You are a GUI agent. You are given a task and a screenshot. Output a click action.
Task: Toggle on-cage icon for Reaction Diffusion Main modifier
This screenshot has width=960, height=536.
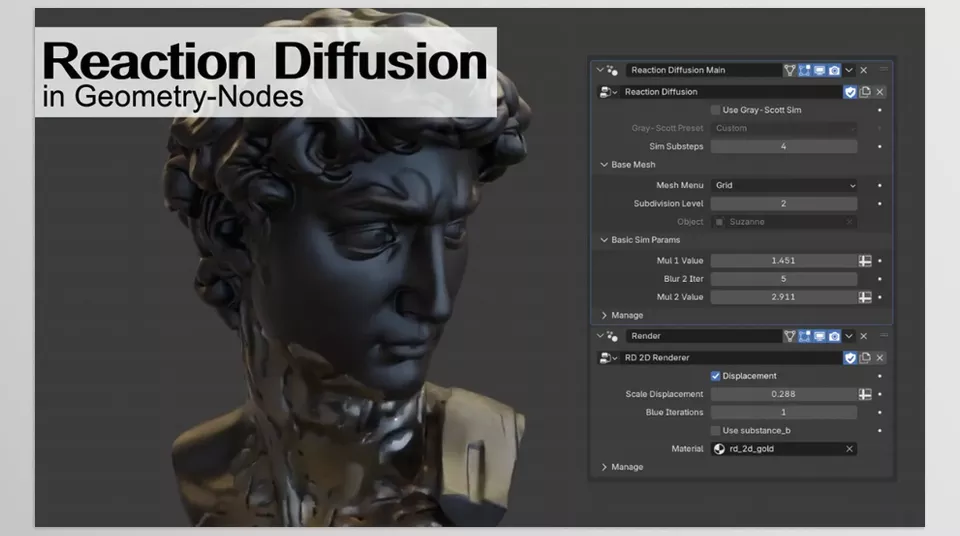pos(790,70)
